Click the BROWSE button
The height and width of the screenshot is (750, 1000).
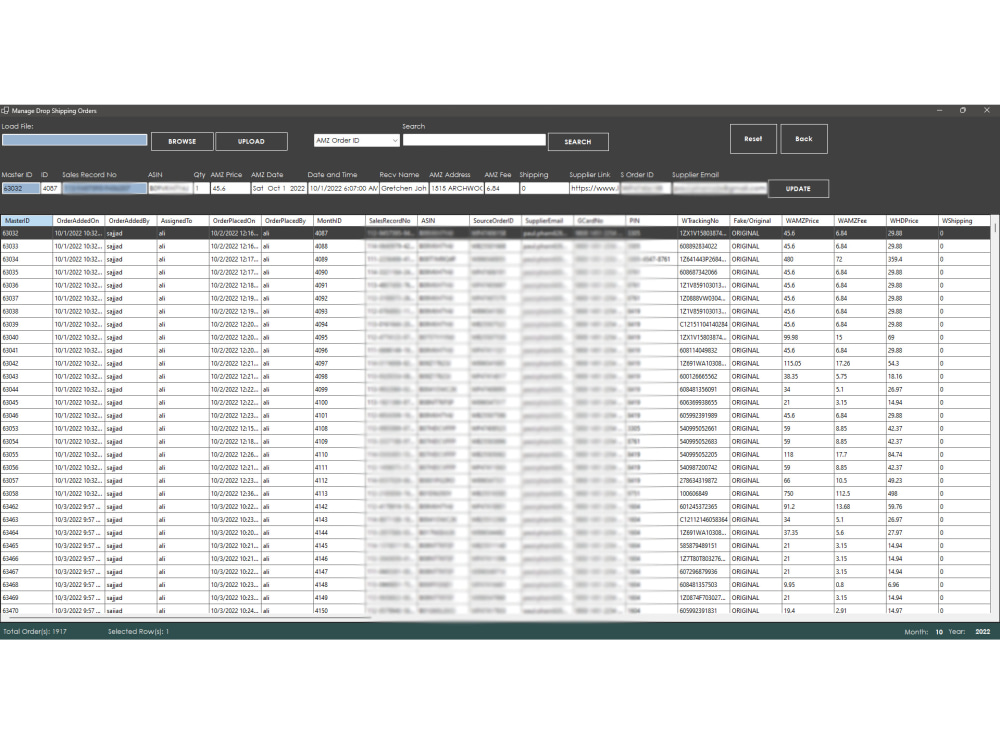[x=182, y=142]
